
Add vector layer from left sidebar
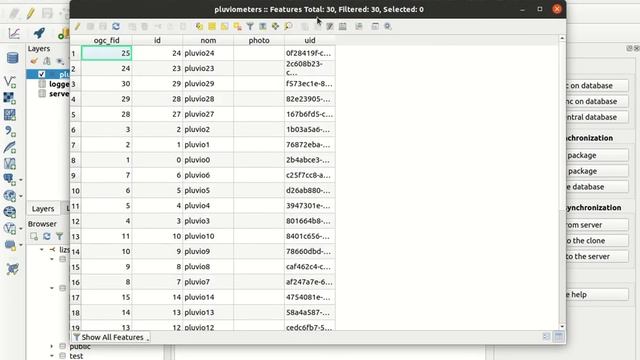(x=10, y=82)
